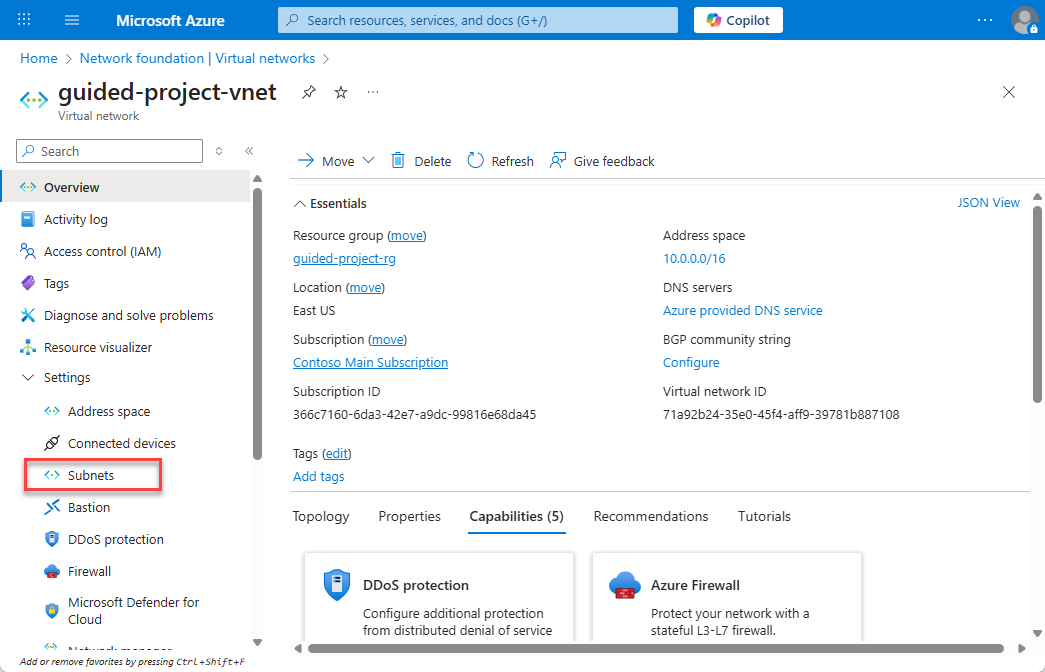Toggle sidebar expand-collapse arrows
The width and height of the screenshot is (1045, 672).
(x=219, y=151)
